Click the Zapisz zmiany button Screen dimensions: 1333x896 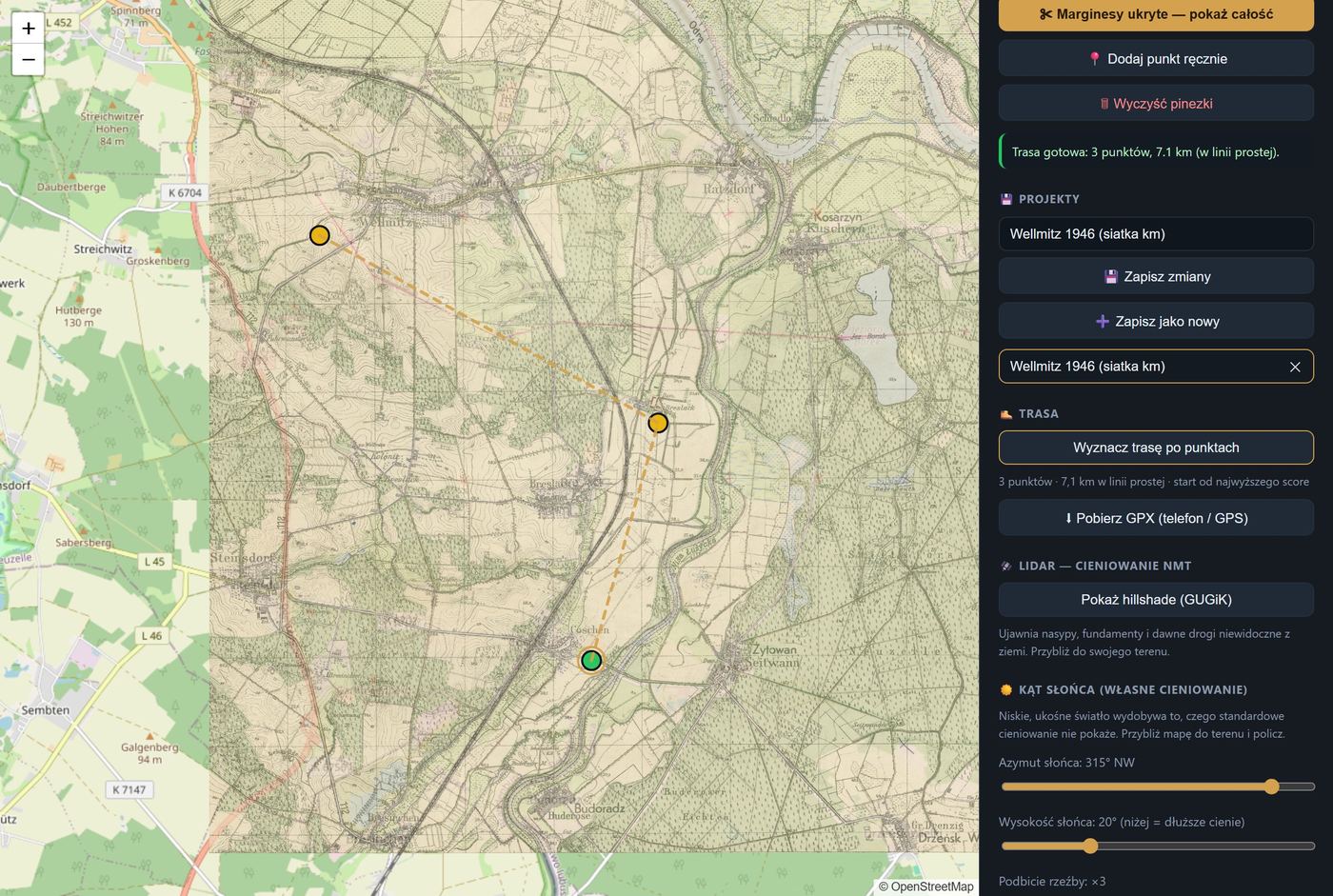coord(1156,277)
